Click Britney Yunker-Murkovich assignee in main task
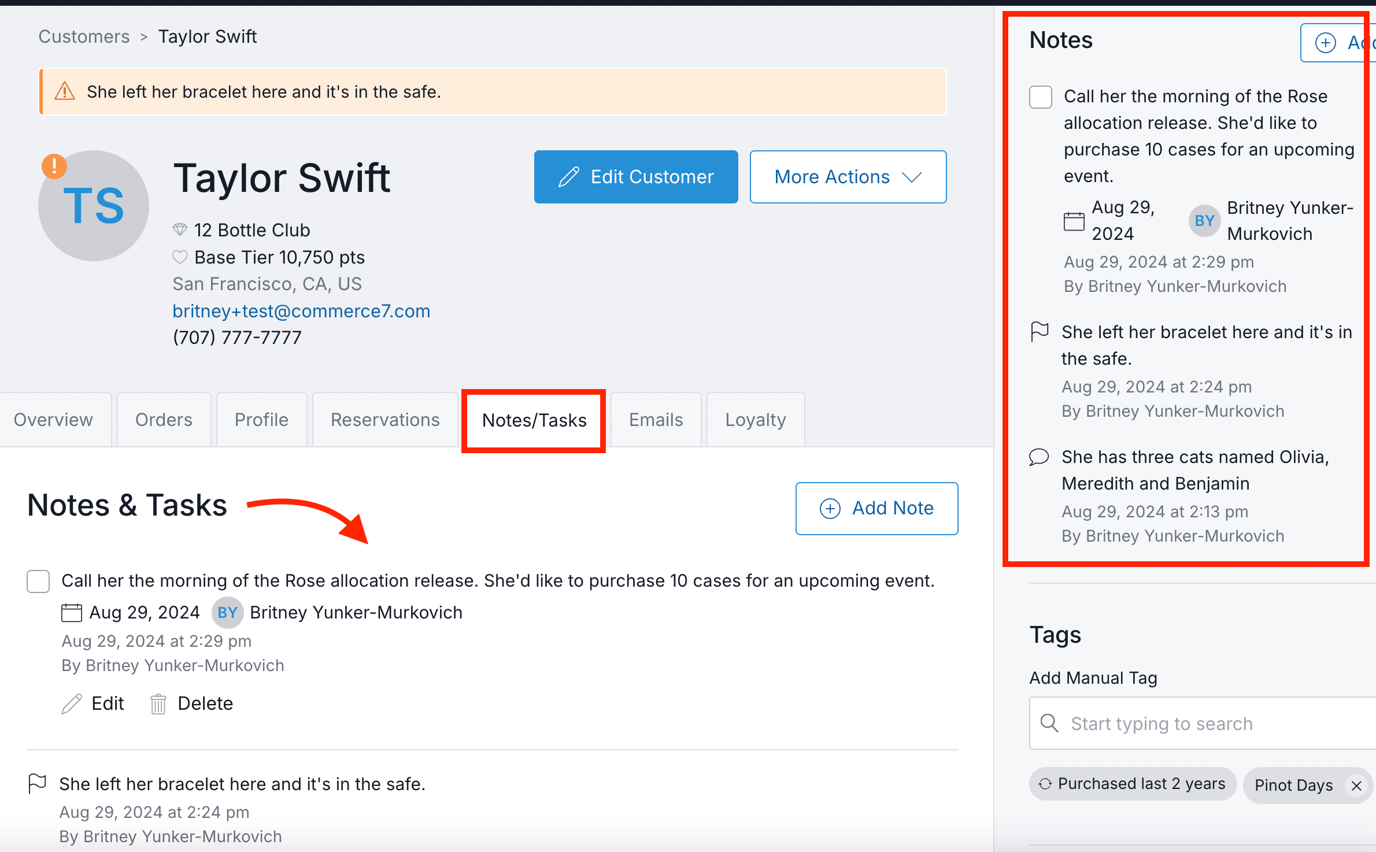The image size is (1376, 852). [356, 613]
